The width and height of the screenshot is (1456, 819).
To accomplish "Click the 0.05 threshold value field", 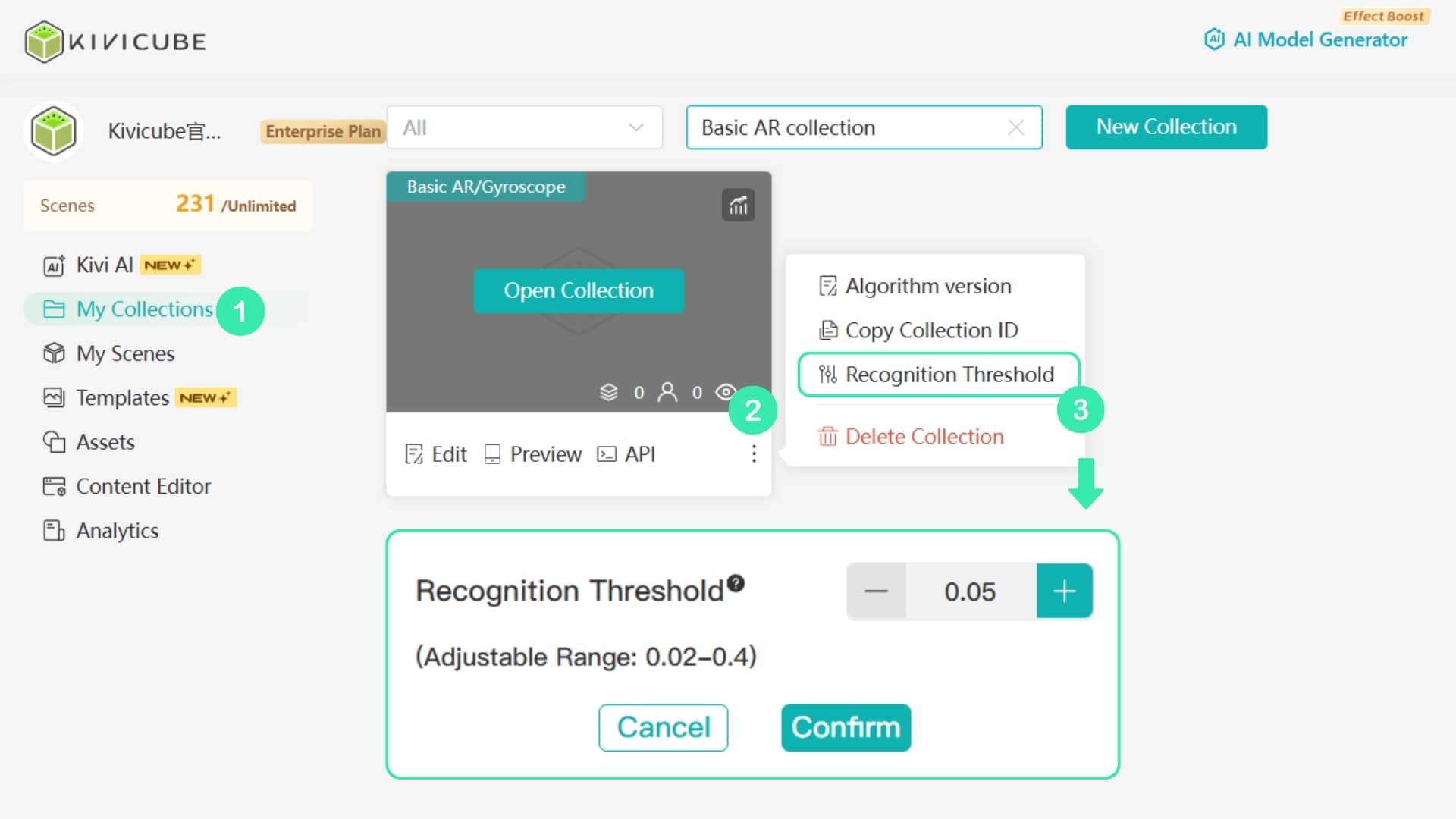I will tap(971, 591).
